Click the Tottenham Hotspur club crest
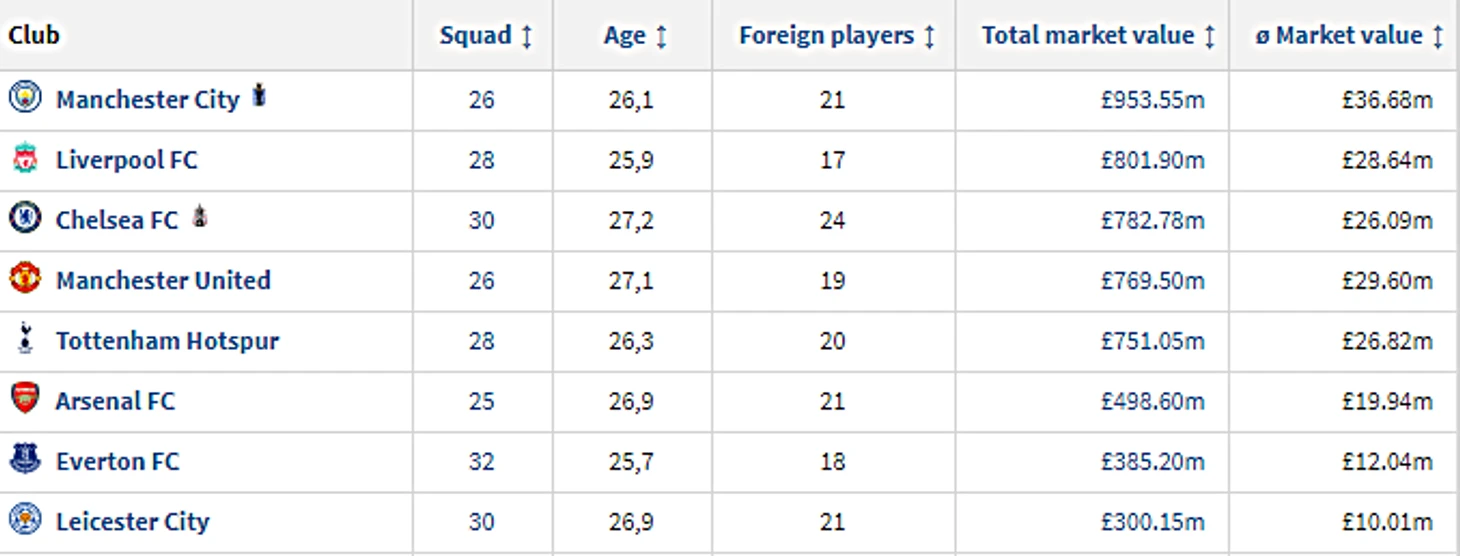Viewport: 1460px width, 556px height. point(25,339)
